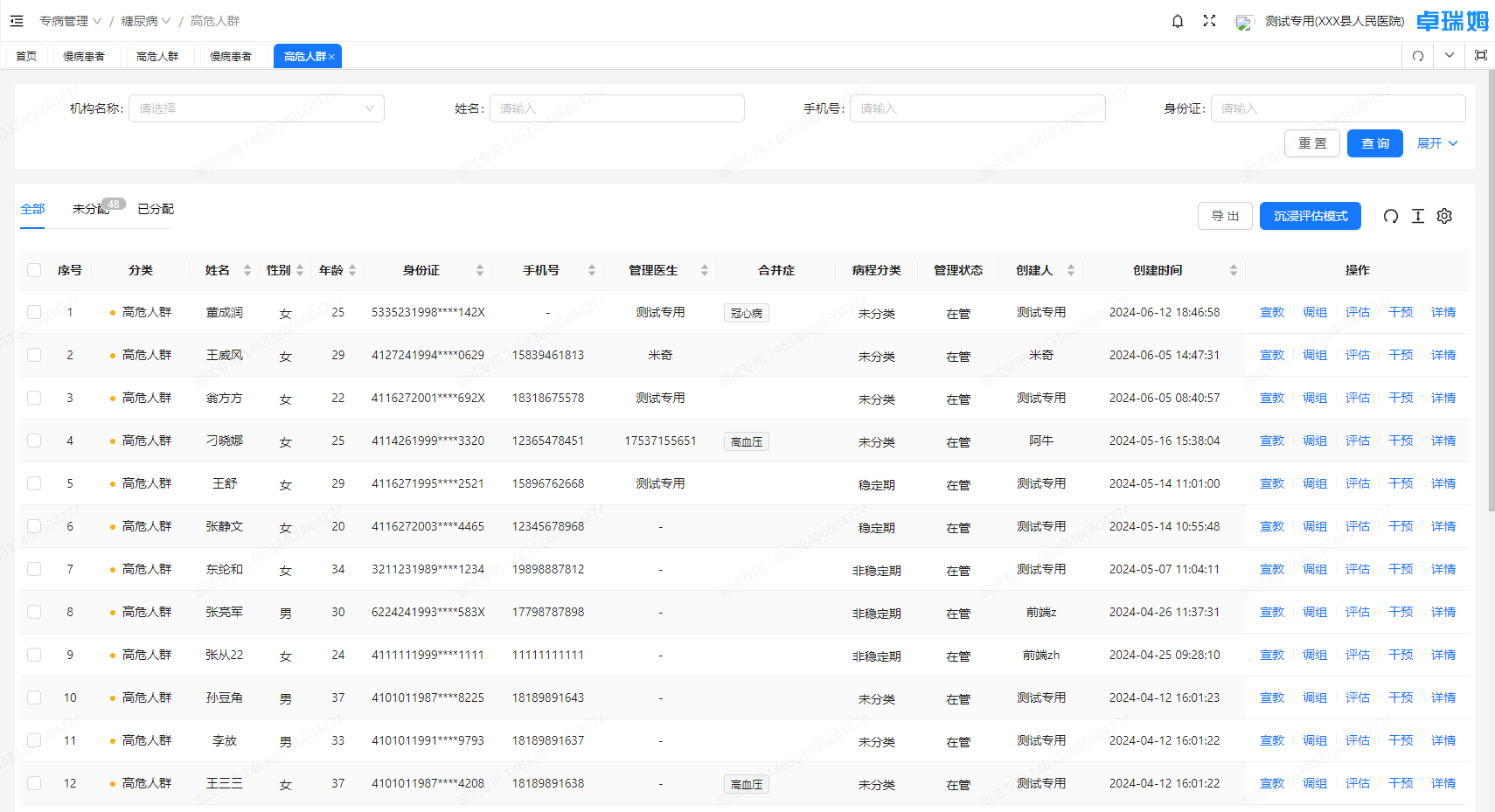Switch to the 已分配 tab
The width and height of the screenshot is (1495, 812).
pos(156,209)
